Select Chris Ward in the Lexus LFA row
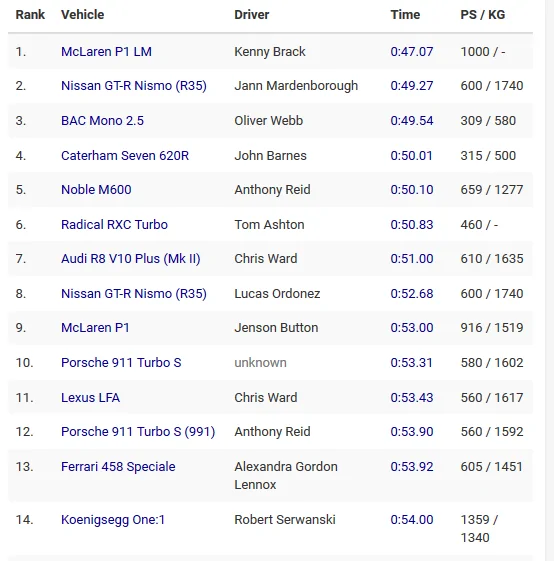The height and width of the screenshot is (561, 554). [266, 398]
